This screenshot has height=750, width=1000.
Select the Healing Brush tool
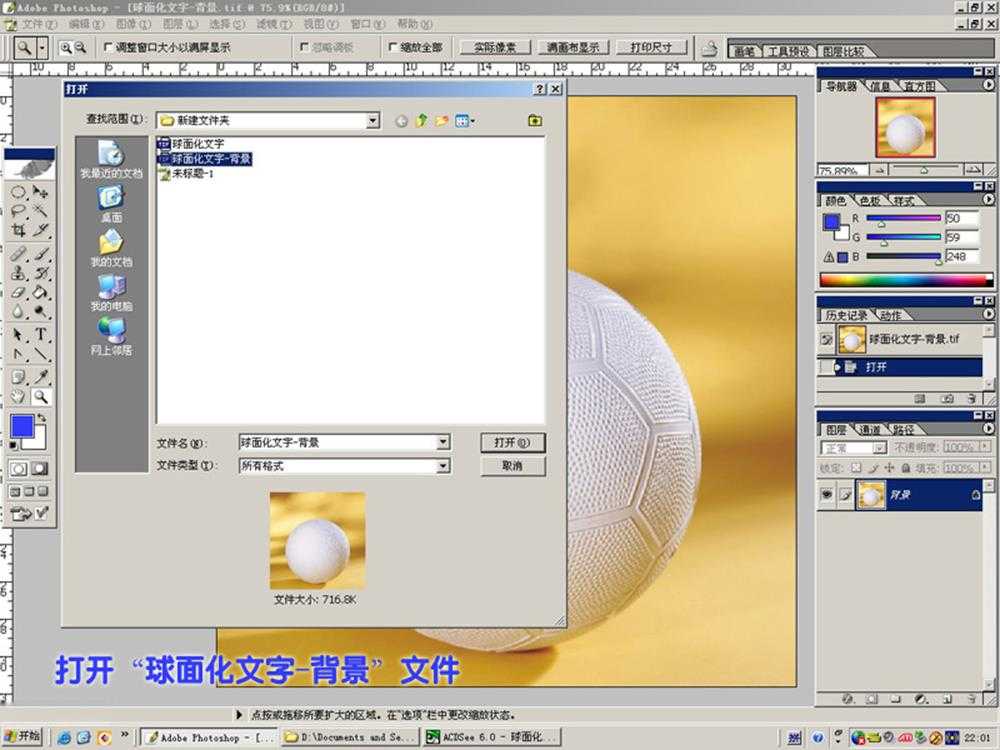(x=18, y=254)
